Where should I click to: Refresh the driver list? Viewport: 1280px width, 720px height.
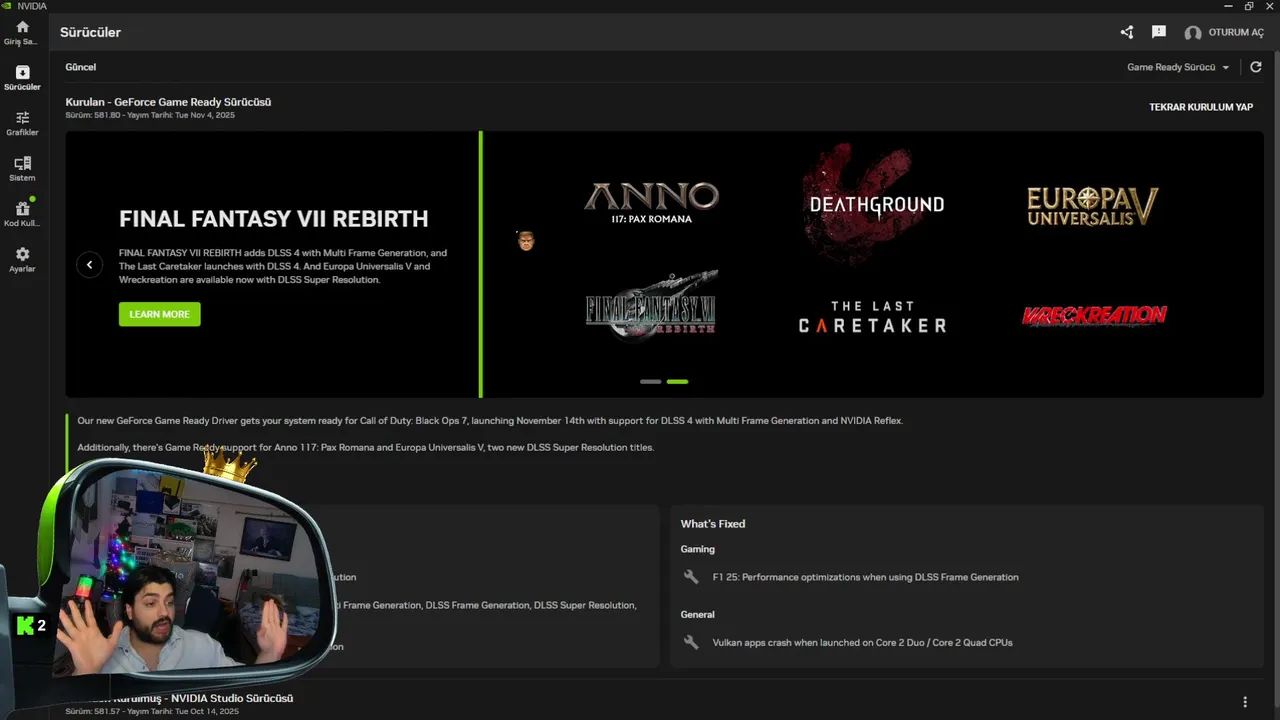[x=1256, y=67]
